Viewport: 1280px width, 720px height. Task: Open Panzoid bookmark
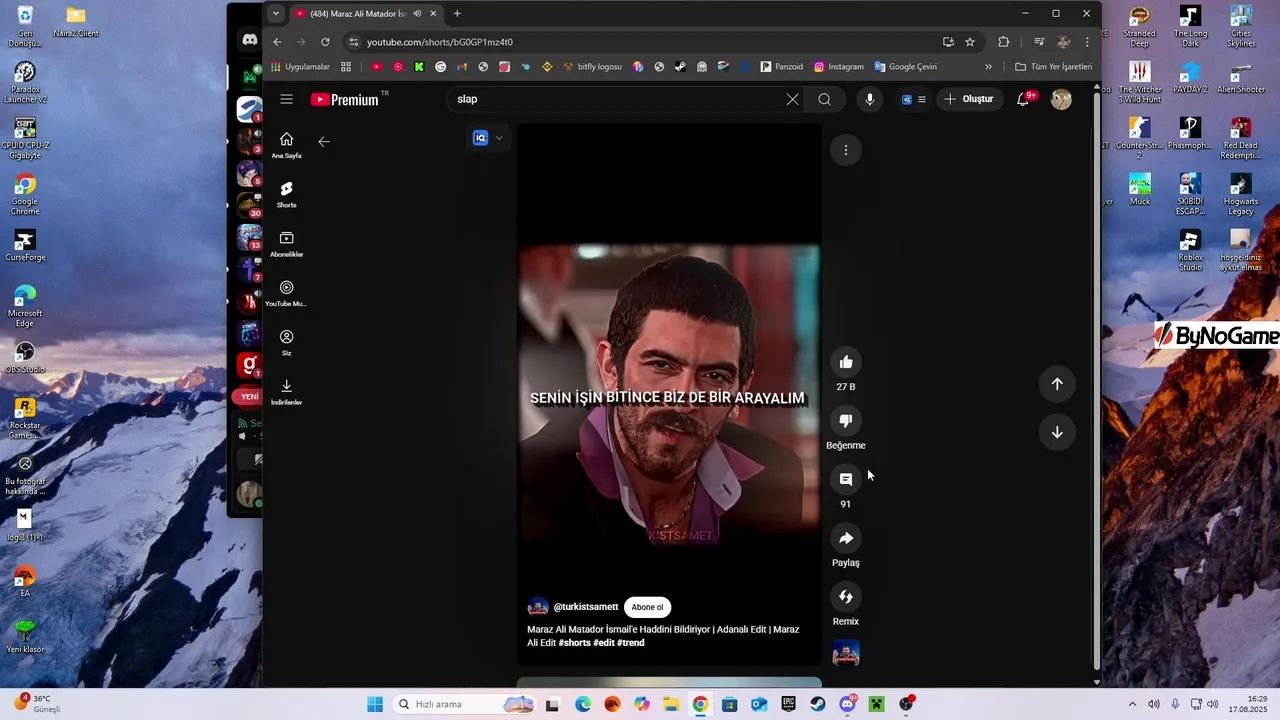(782, 67)
